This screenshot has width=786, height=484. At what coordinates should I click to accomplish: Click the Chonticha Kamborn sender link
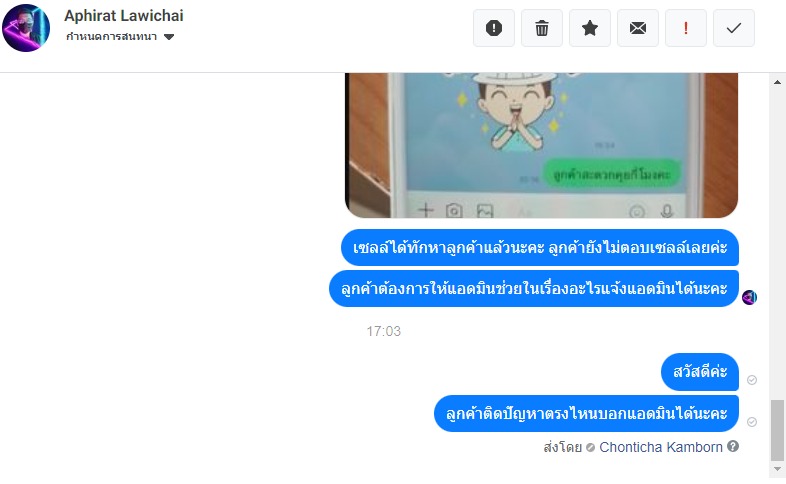click(x=661, y=447)
